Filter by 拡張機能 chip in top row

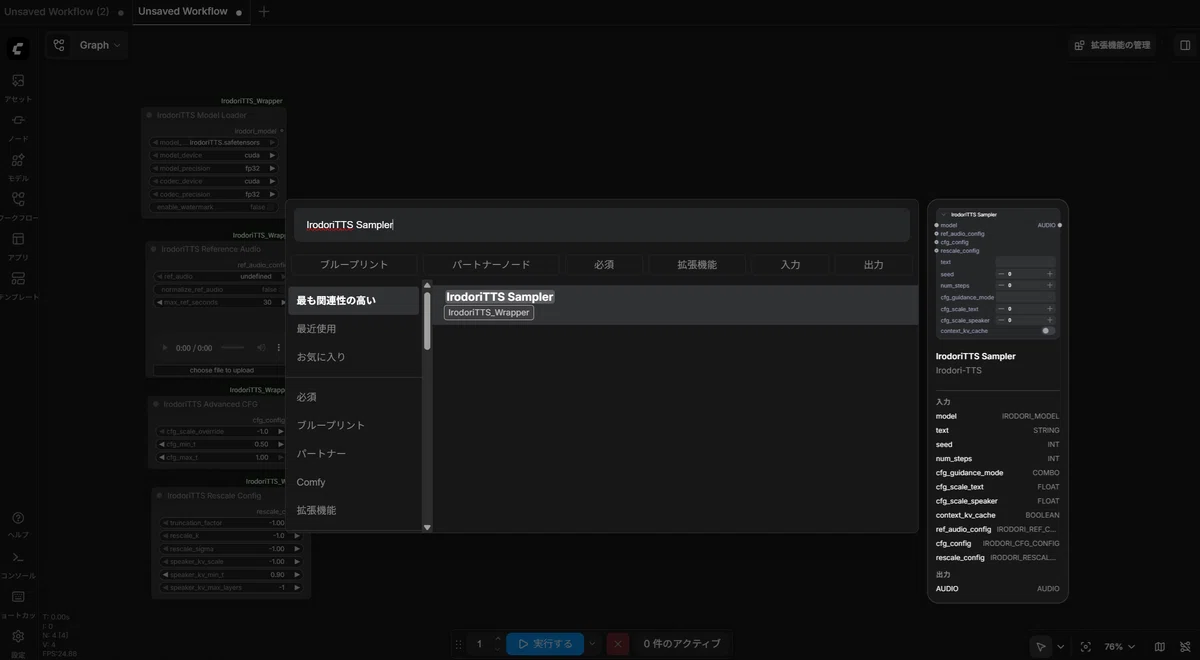[x=697, y=265]
